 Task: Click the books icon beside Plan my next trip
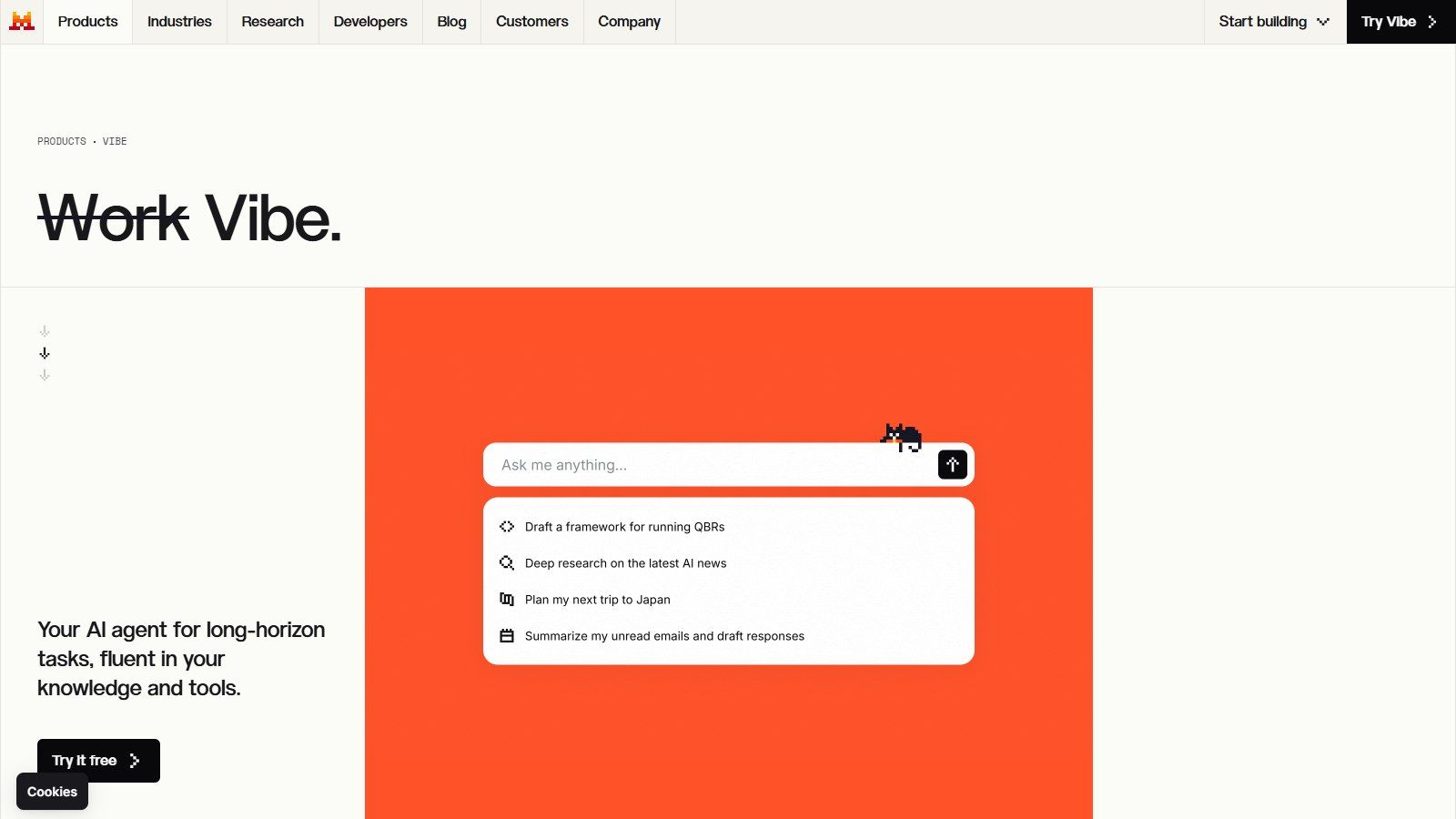click(507, 600)
